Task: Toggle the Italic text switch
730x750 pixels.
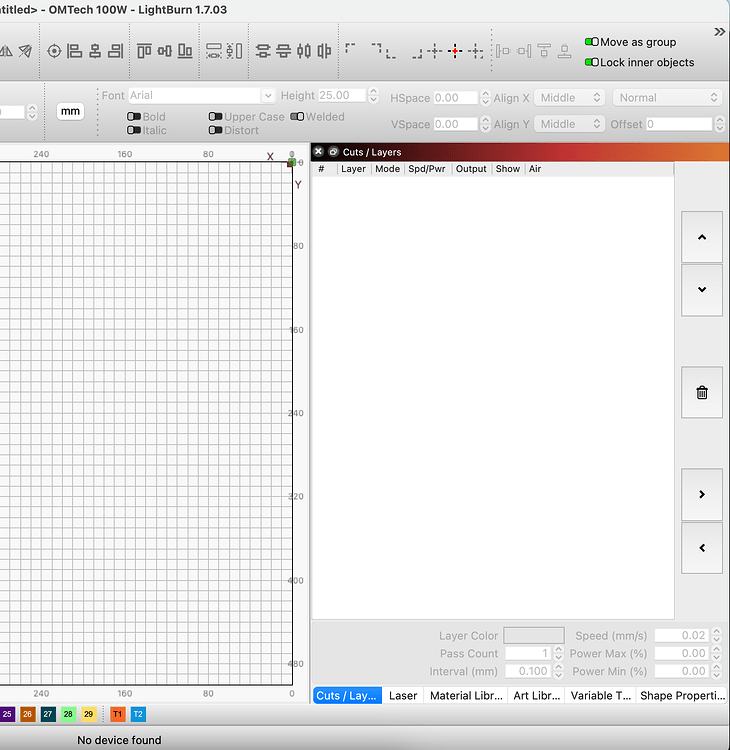Action: pyautogui.click(x=134, y=130)
